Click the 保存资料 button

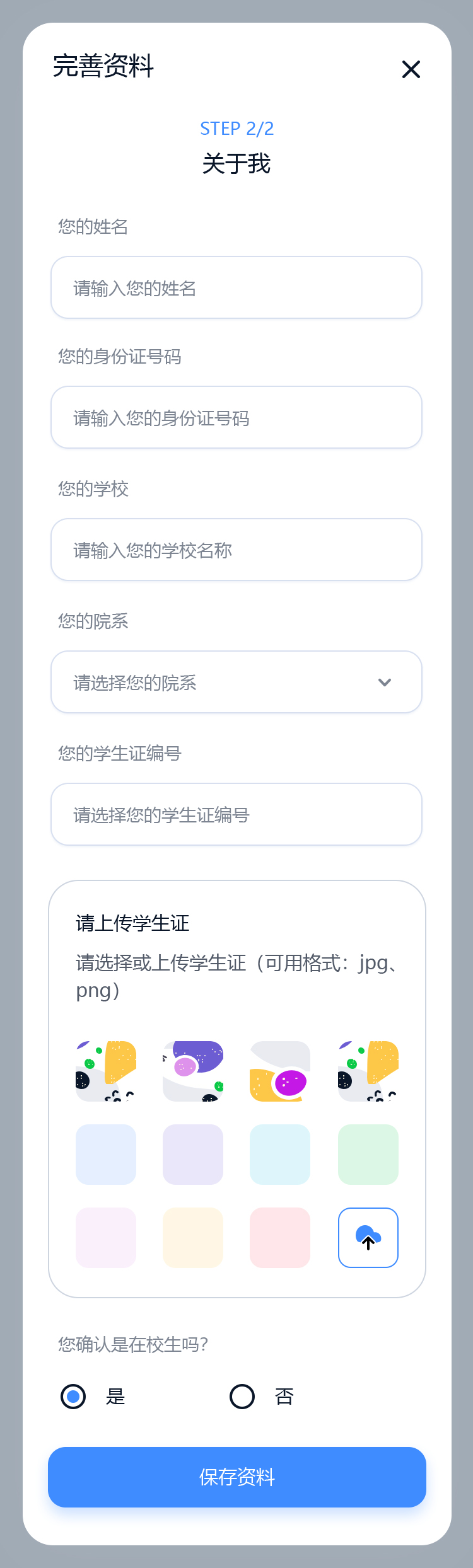pos(237,1477)
